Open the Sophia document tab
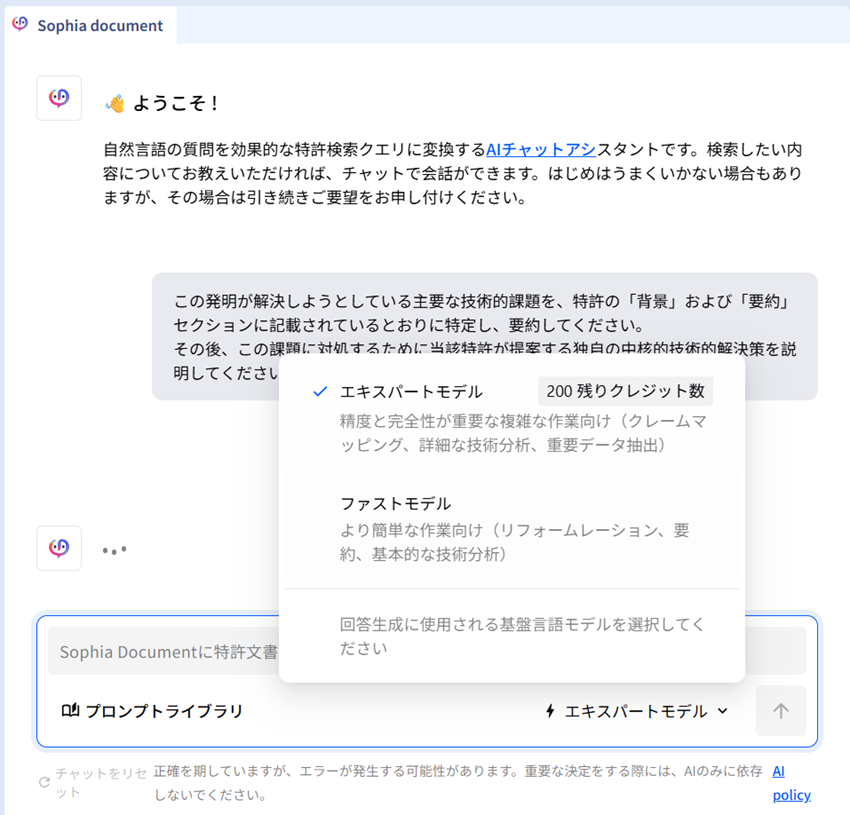 [x=90, y=25]
